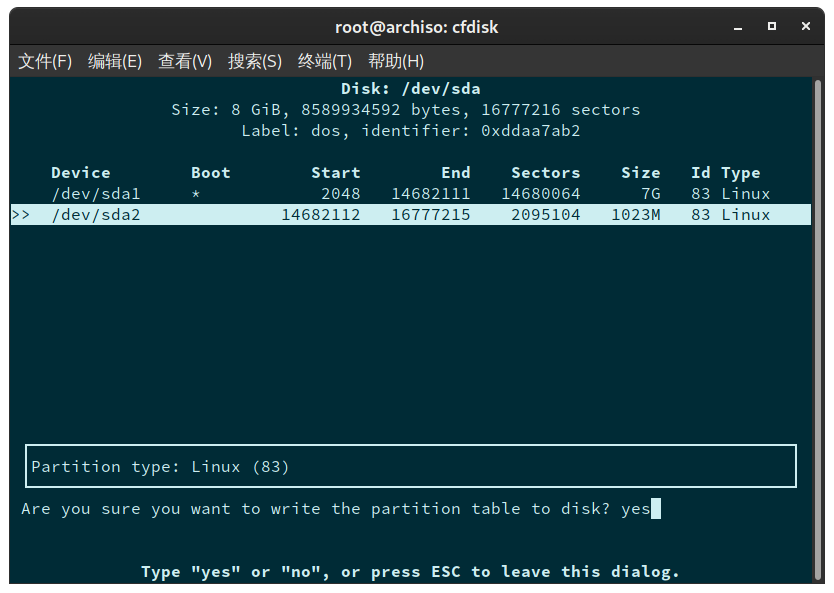Viewport: 834px width, 593px height.
Task: Open the 终端(T) menu
Action: click(x=323, y=61)
